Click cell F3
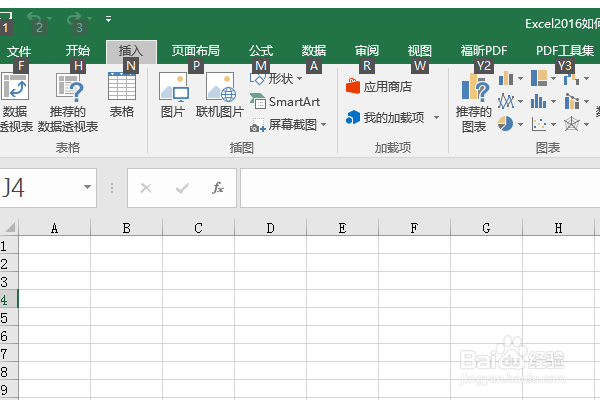The image size is (600, 400). pos(414,281)
